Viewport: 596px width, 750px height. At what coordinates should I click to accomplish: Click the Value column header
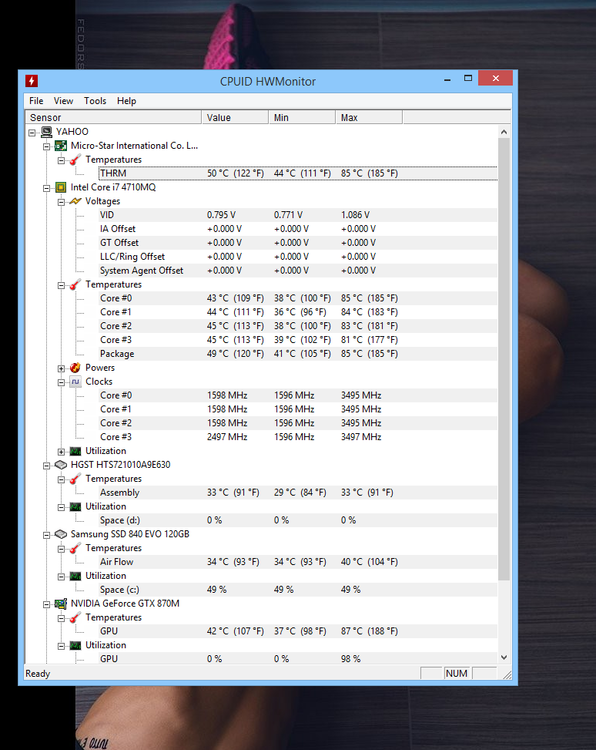pyautogui.click(x=235, y=117)
